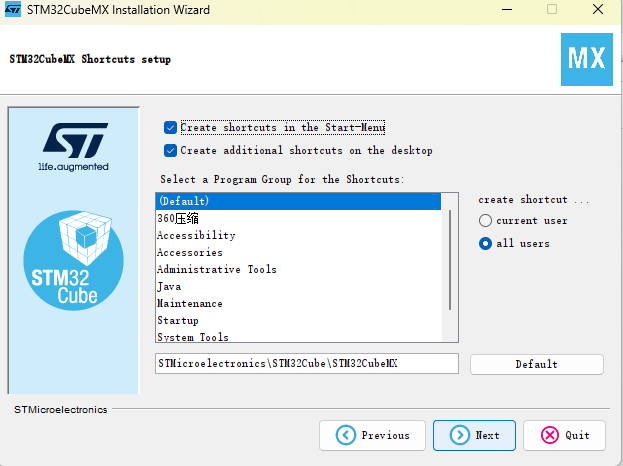Choose the Startup program group
623x466 pixels.
[x=298, y=321]
